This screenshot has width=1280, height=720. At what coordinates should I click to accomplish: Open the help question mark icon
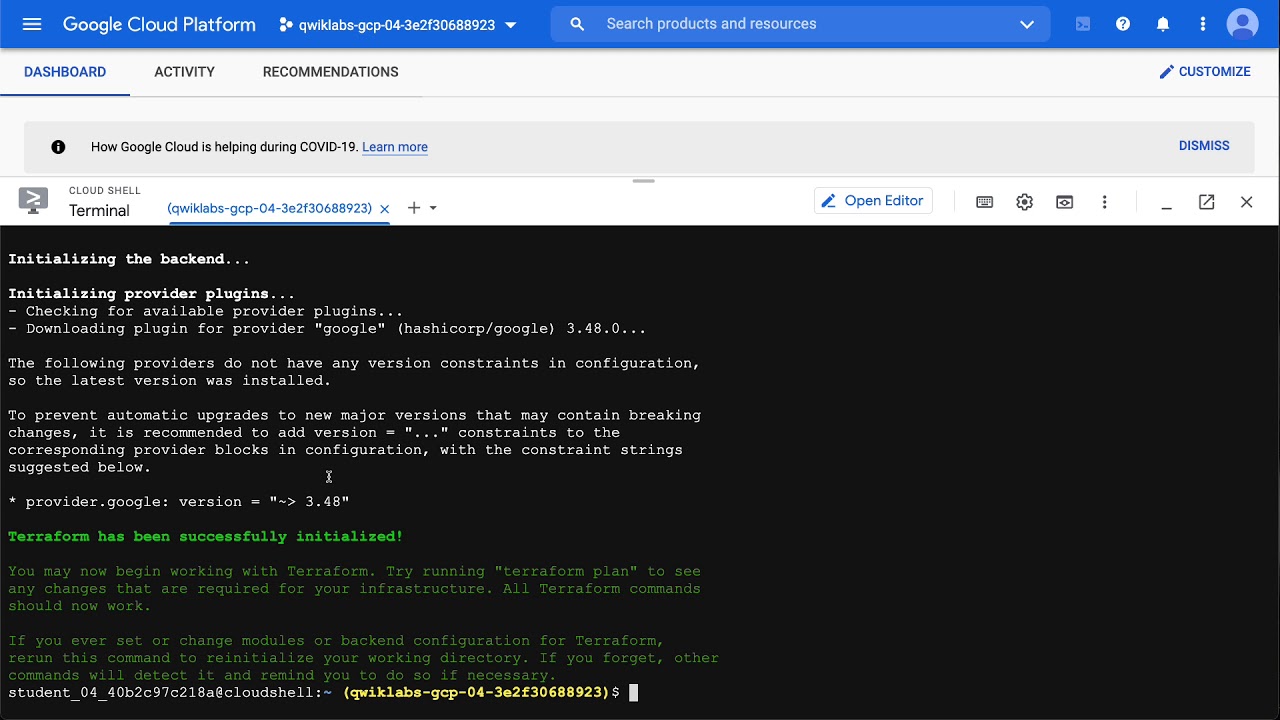click(x=1123, y=24)
